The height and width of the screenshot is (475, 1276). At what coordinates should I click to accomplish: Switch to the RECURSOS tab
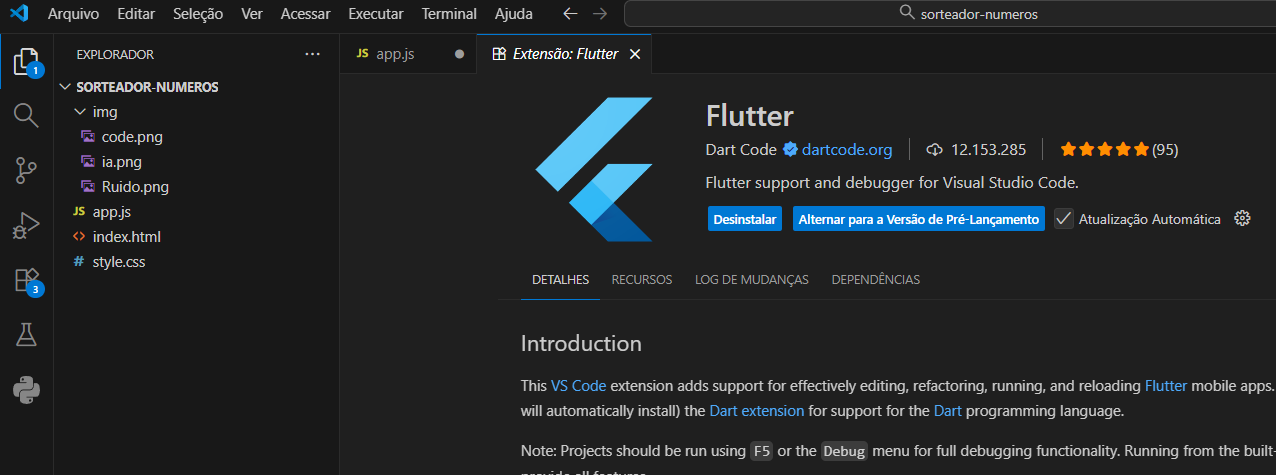[x=642, y=280]
